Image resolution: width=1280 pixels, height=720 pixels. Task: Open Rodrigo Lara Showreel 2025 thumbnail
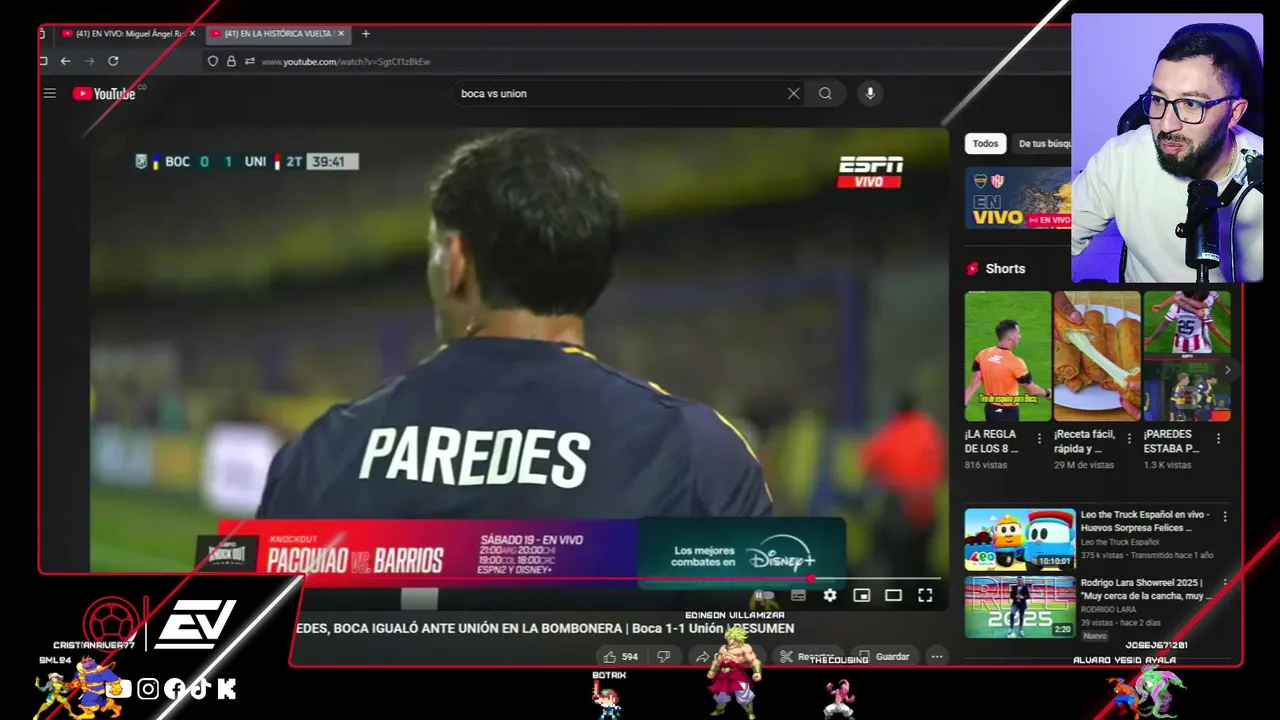coord(1019,607)
